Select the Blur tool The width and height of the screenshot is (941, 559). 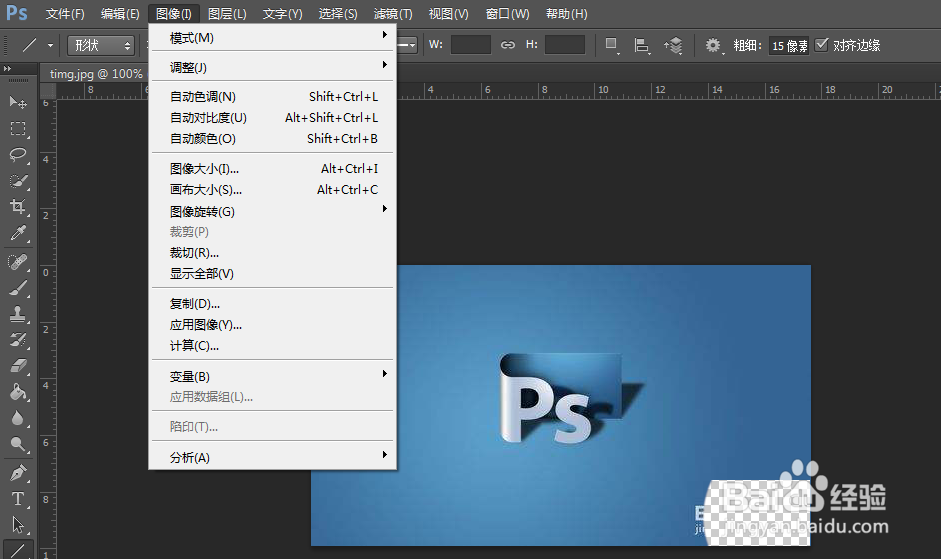coord(18,418)
